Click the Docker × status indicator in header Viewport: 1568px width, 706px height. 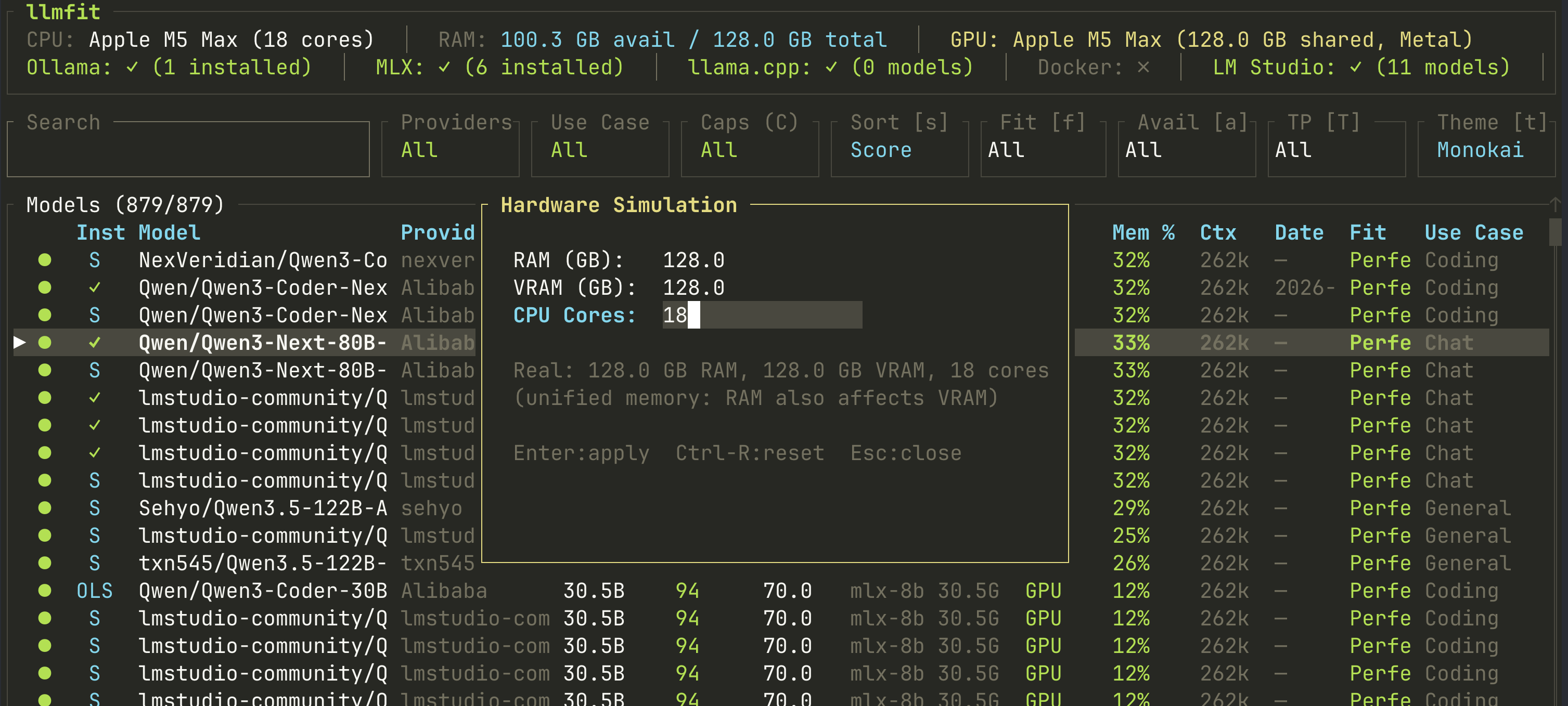coord(1143,67)
